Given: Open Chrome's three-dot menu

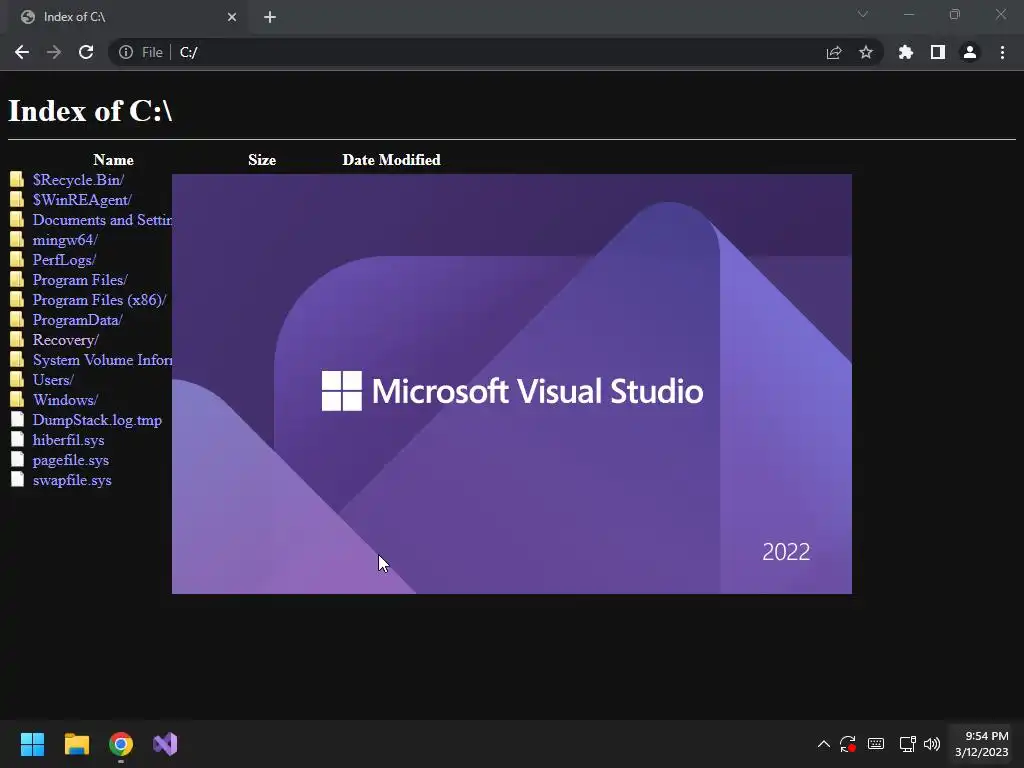Looking at the screenshot, I should click(x=1002, y=52).
